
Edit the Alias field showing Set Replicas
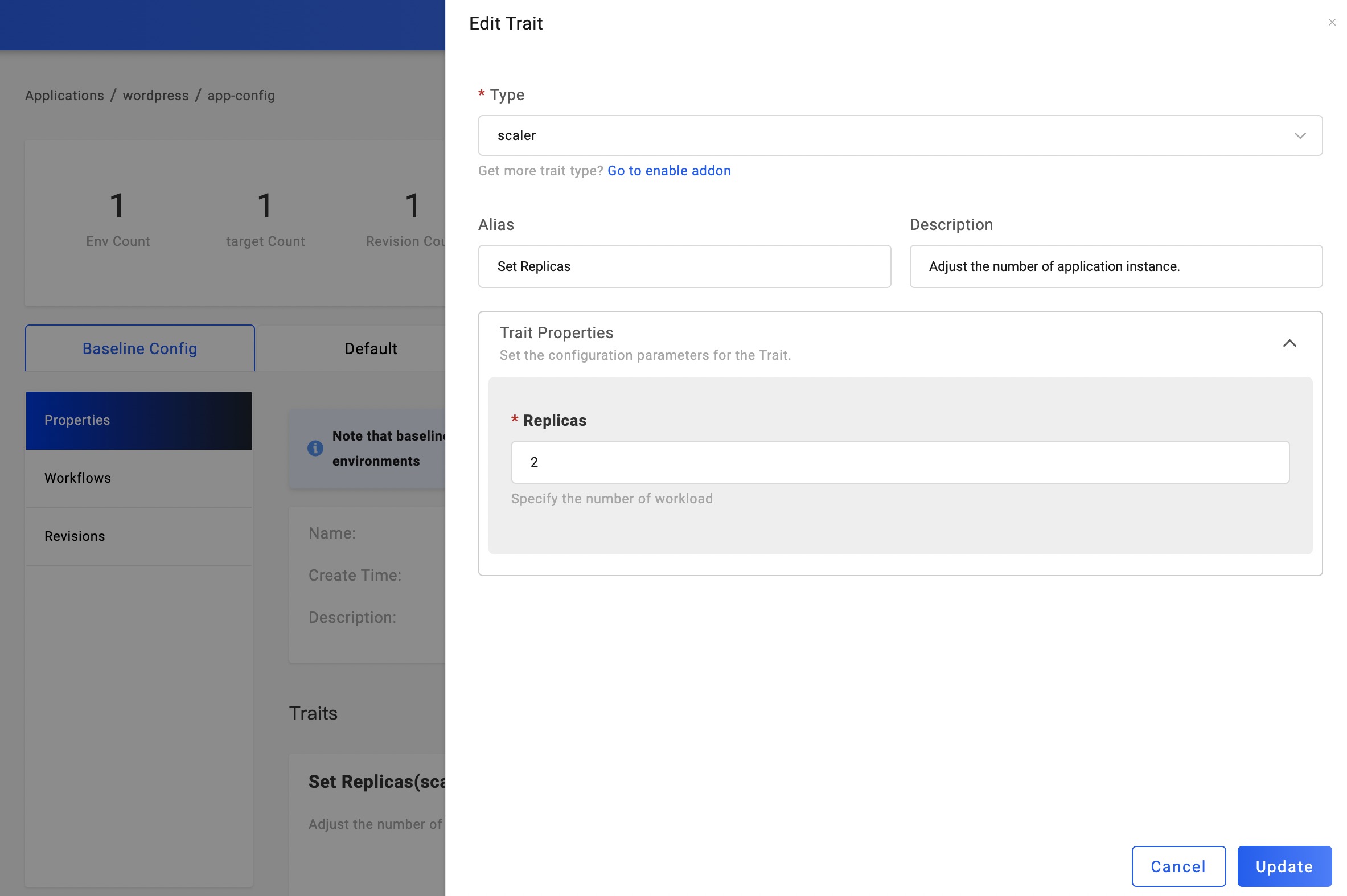coord(684,266)
